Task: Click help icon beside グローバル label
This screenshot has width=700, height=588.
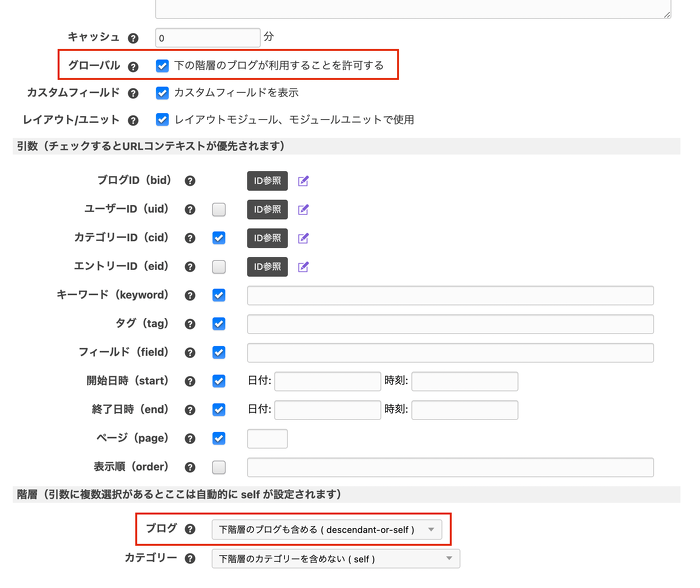Action: (133, 66)
